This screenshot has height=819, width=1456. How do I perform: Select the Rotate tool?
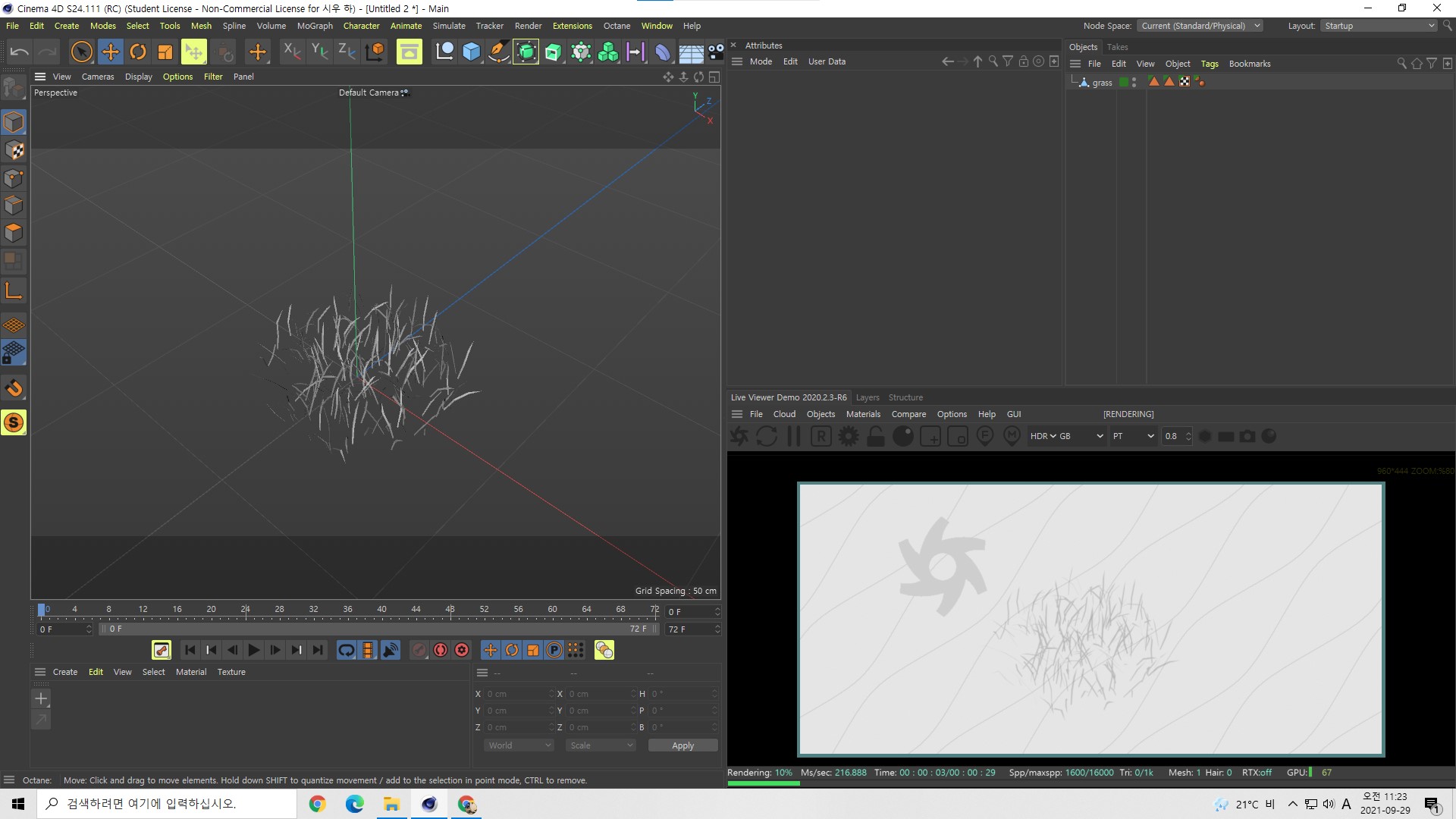(138, 51)
